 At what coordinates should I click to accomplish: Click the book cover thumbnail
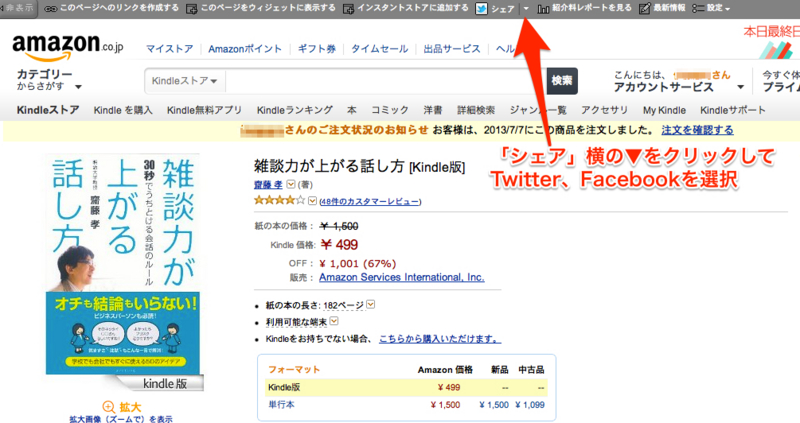[x=122, y=265]
